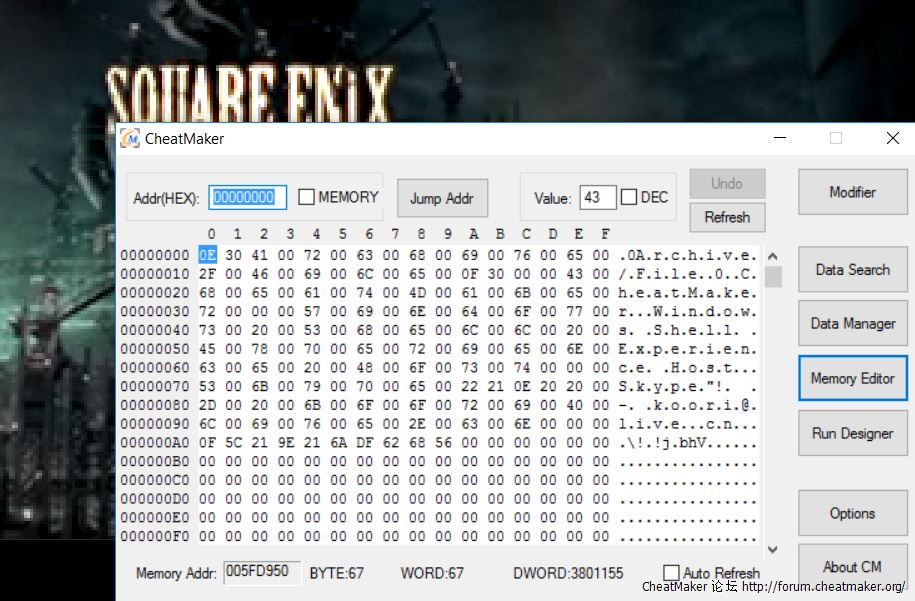The height and width of the screenshot is (601, 915).
Task: Click the CheatMaker app icon in title bar
Action: [130, 139]
